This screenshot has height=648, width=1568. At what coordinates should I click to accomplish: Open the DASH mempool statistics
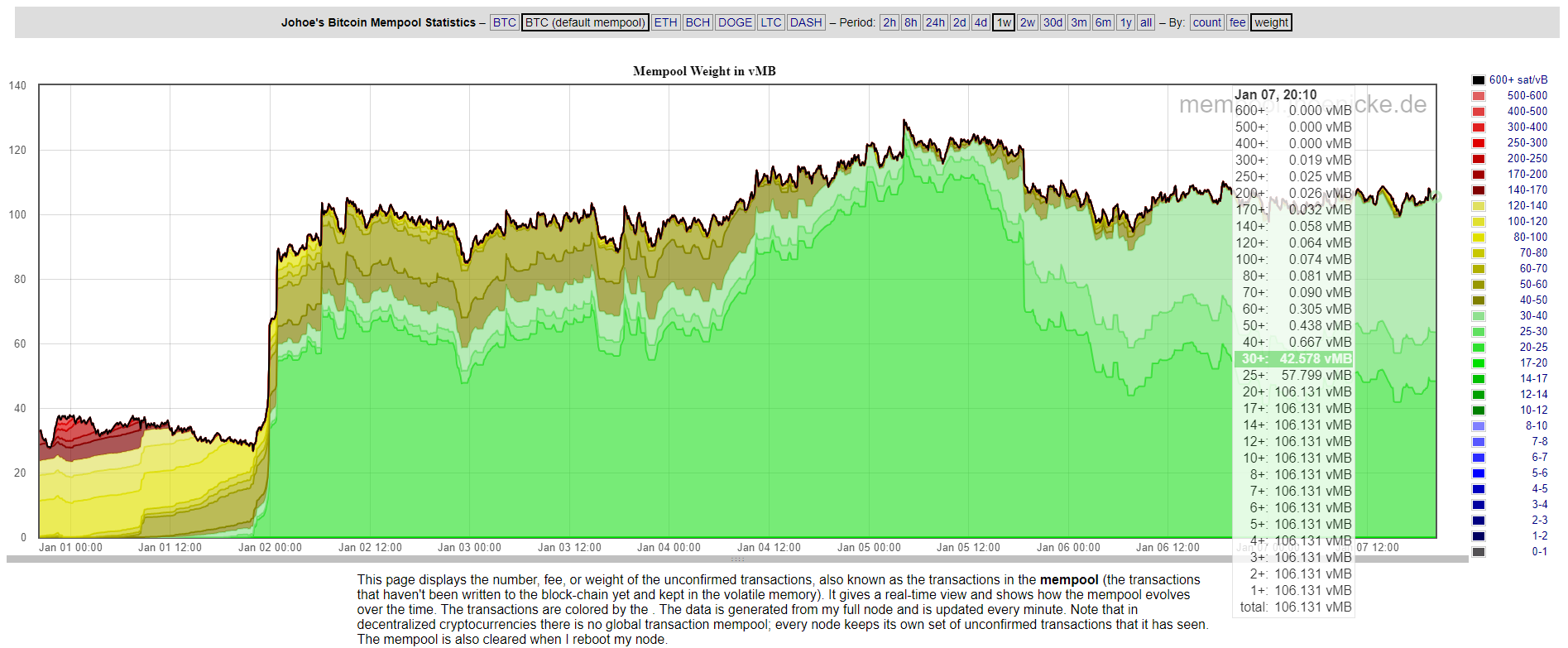point(806,22)
